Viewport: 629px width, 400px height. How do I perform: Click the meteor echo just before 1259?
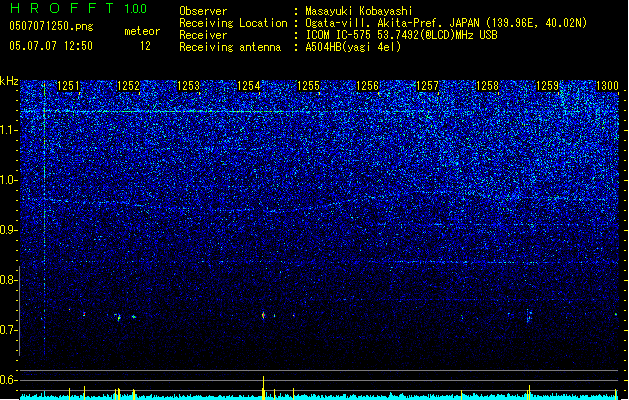coord(529,316)
